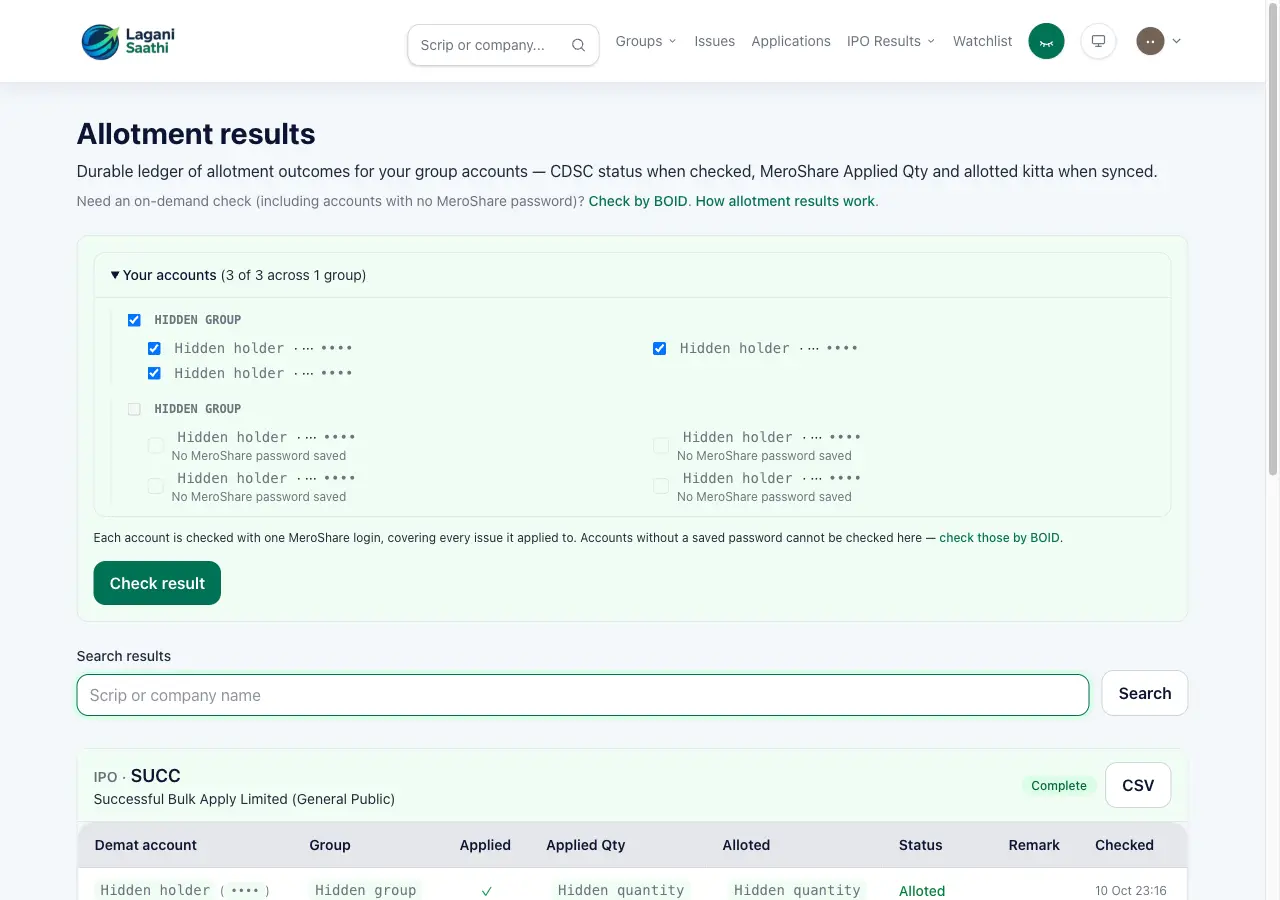This screenshot has width=1280, height=900.
Task: Follow the check those by BOID link
Action: click(999, 538)
